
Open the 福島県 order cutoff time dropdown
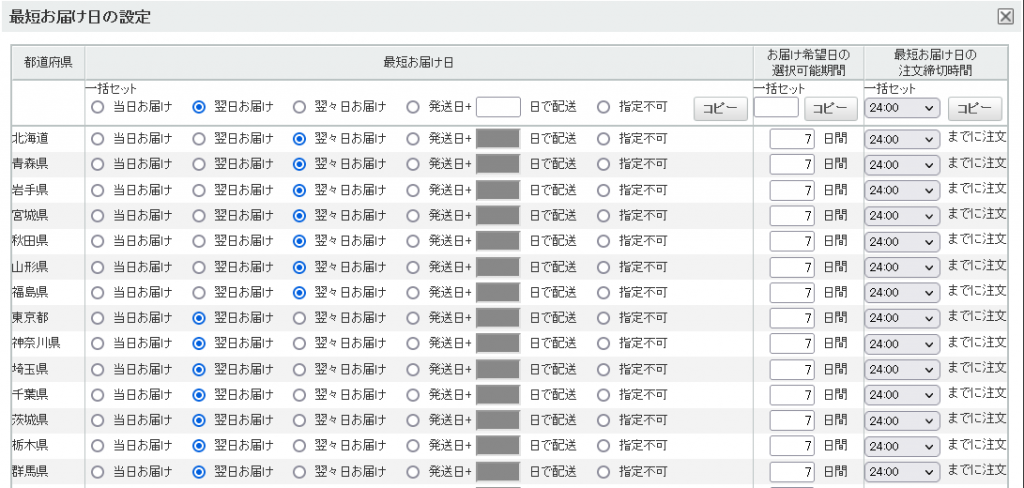coord(902,293)
